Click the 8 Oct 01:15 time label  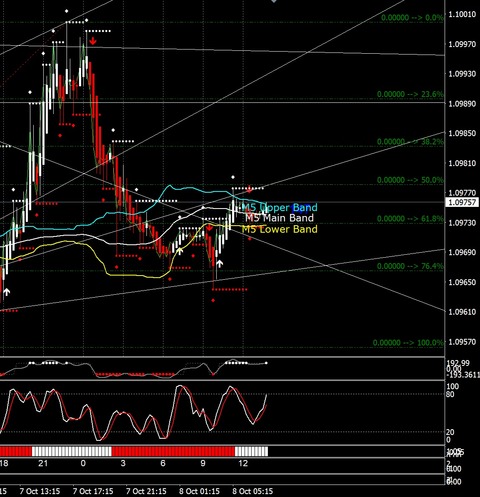[199, 491]
